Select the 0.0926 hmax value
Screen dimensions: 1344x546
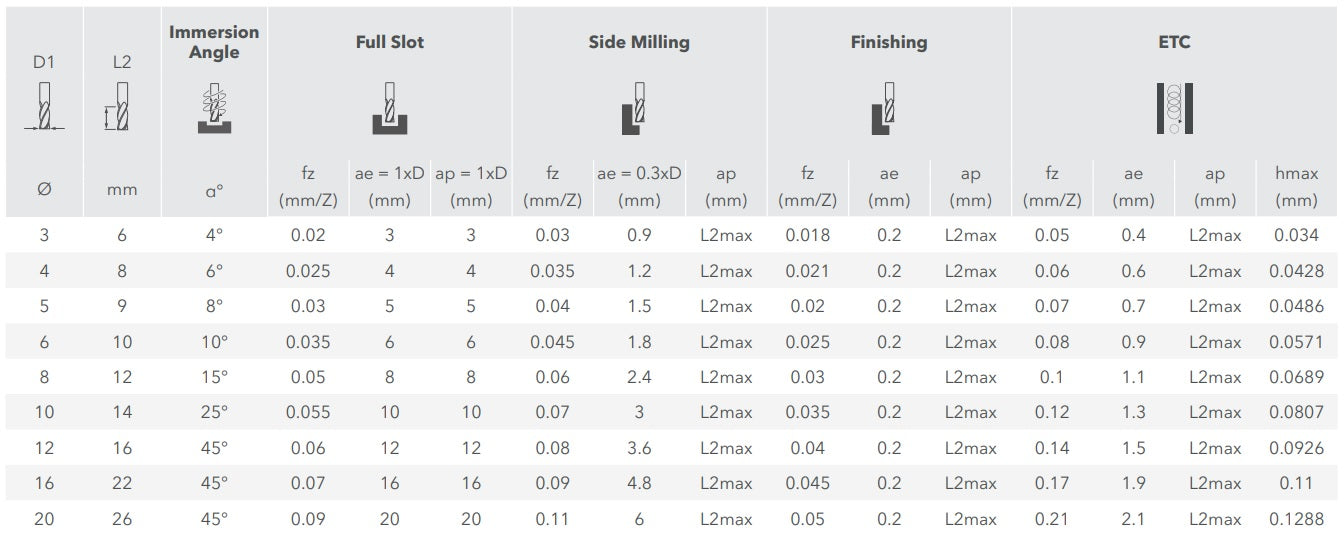(x=1296, y=448)
